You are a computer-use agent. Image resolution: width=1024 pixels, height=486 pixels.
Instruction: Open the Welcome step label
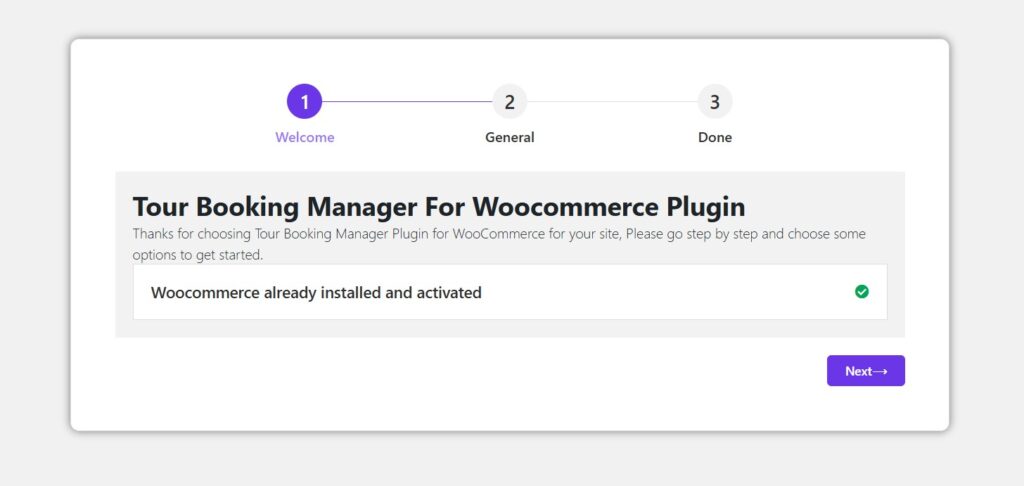(304, 137)
